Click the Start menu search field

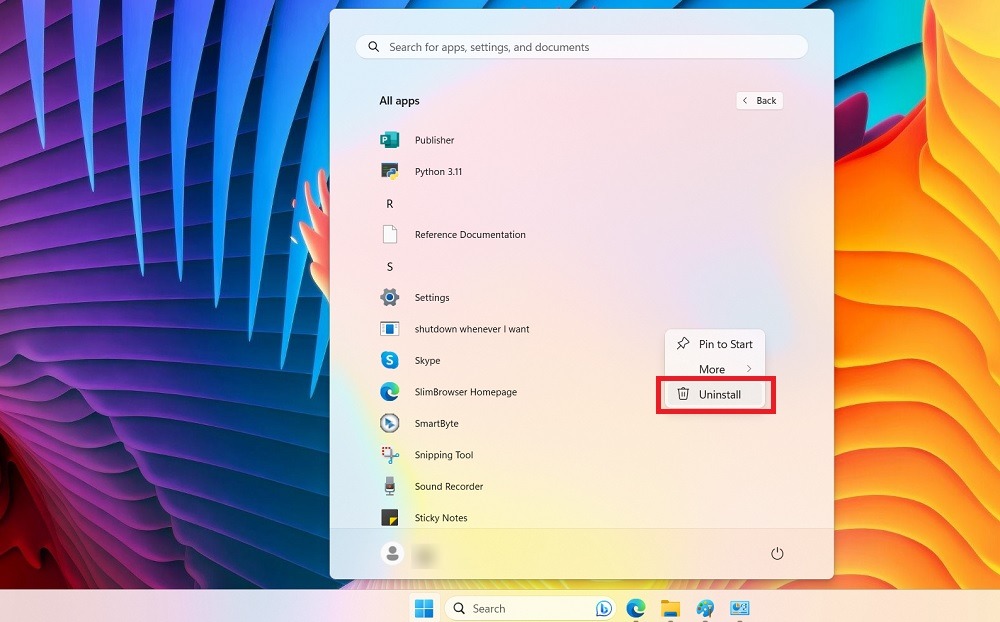580,46
